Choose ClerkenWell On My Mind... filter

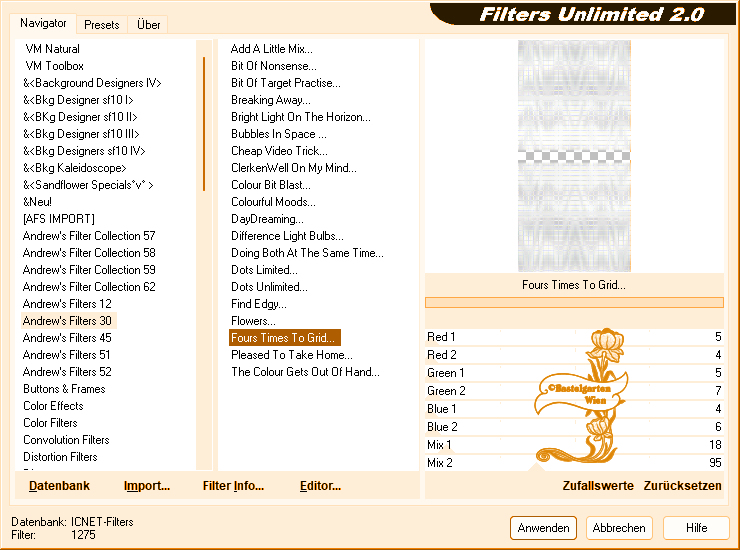click(294, 168)
